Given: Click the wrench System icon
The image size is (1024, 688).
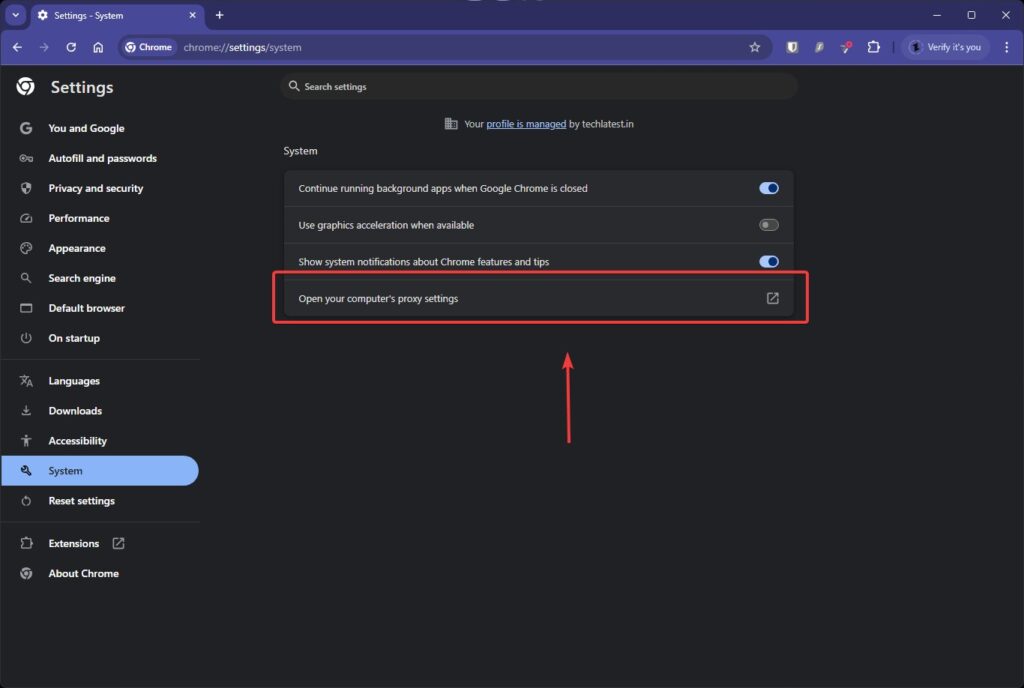Looking at the screenshot, I should click(x=25, y=471).
